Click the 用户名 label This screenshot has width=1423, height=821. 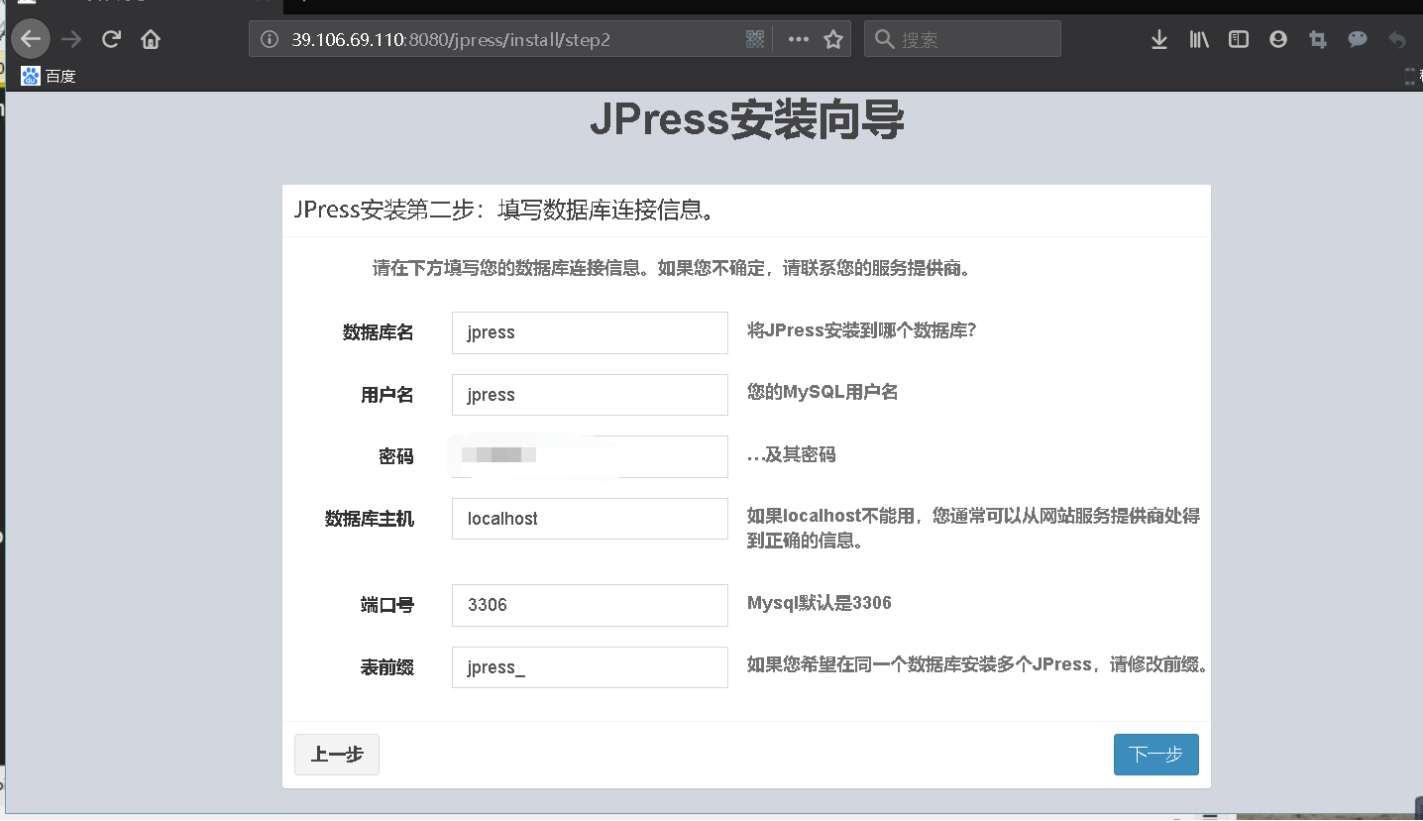387,394
